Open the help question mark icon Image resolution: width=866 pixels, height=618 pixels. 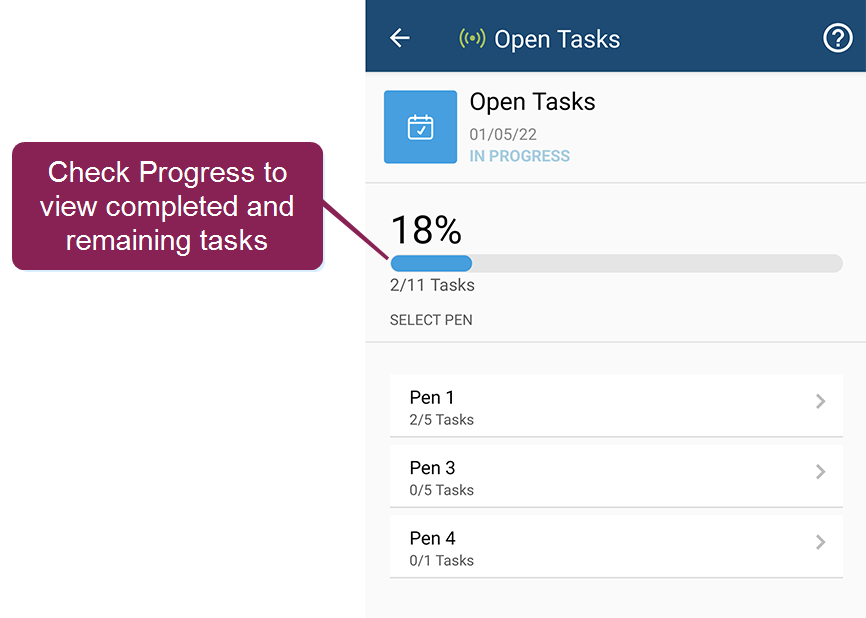coord(837,38)
